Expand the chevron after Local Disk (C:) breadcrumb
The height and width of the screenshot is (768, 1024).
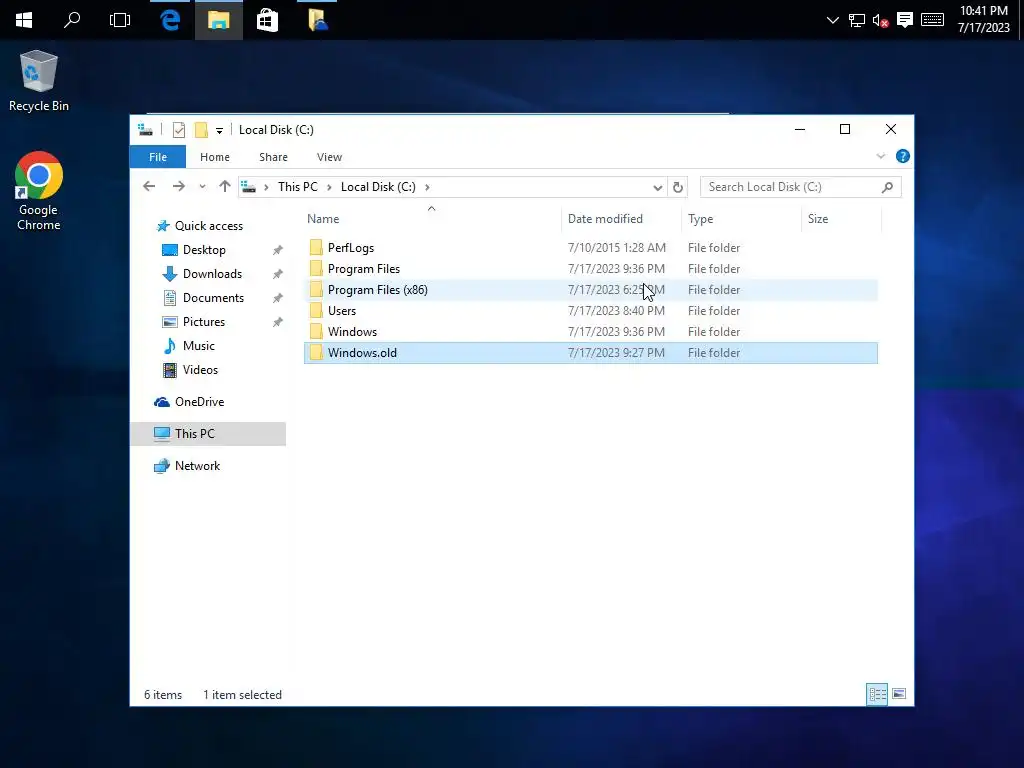(x=427, y=187)
